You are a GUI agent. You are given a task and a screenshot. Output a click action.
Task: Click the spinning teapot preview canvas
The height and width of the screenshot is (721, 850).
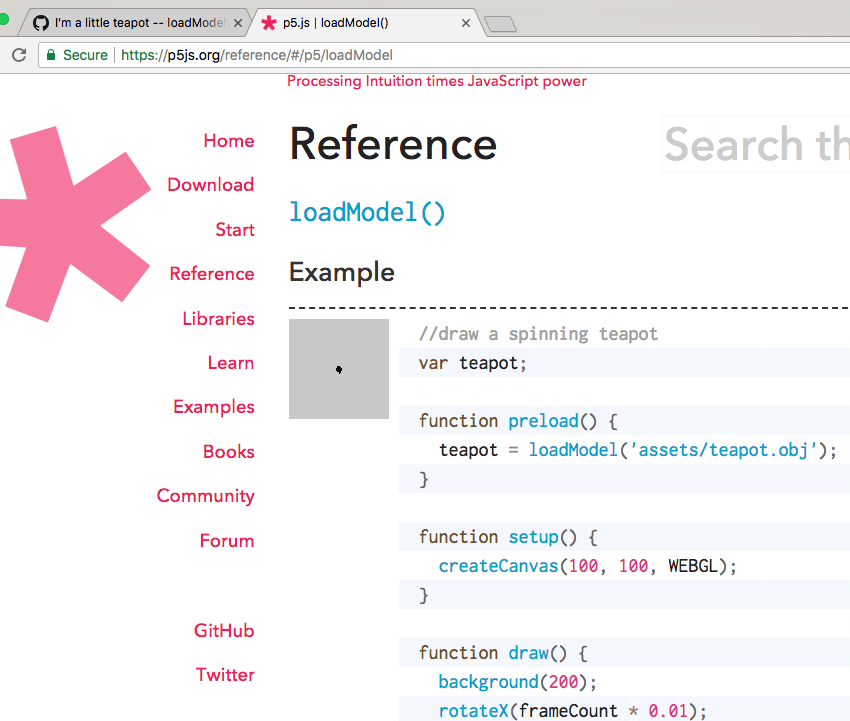point(339,369)
